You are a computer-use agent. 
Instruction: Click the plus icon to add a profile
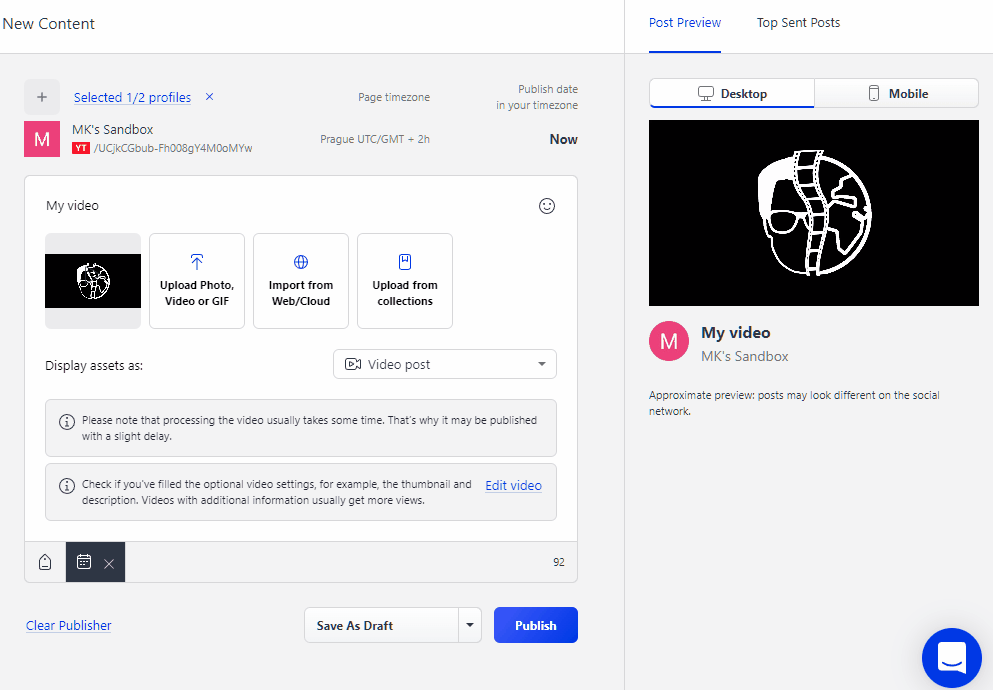tap(42, 97)
